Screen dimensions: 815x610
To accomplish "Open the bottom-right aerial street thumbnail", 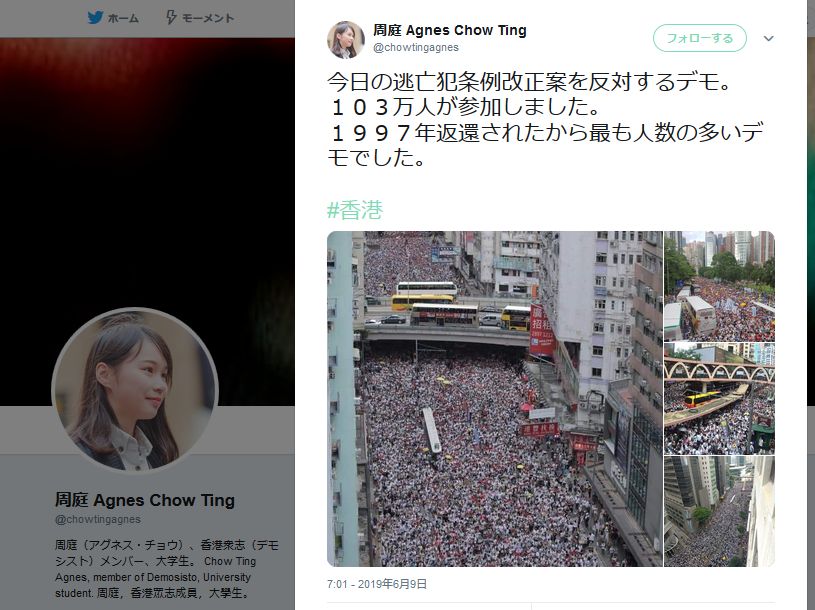I will click(719, 511).
